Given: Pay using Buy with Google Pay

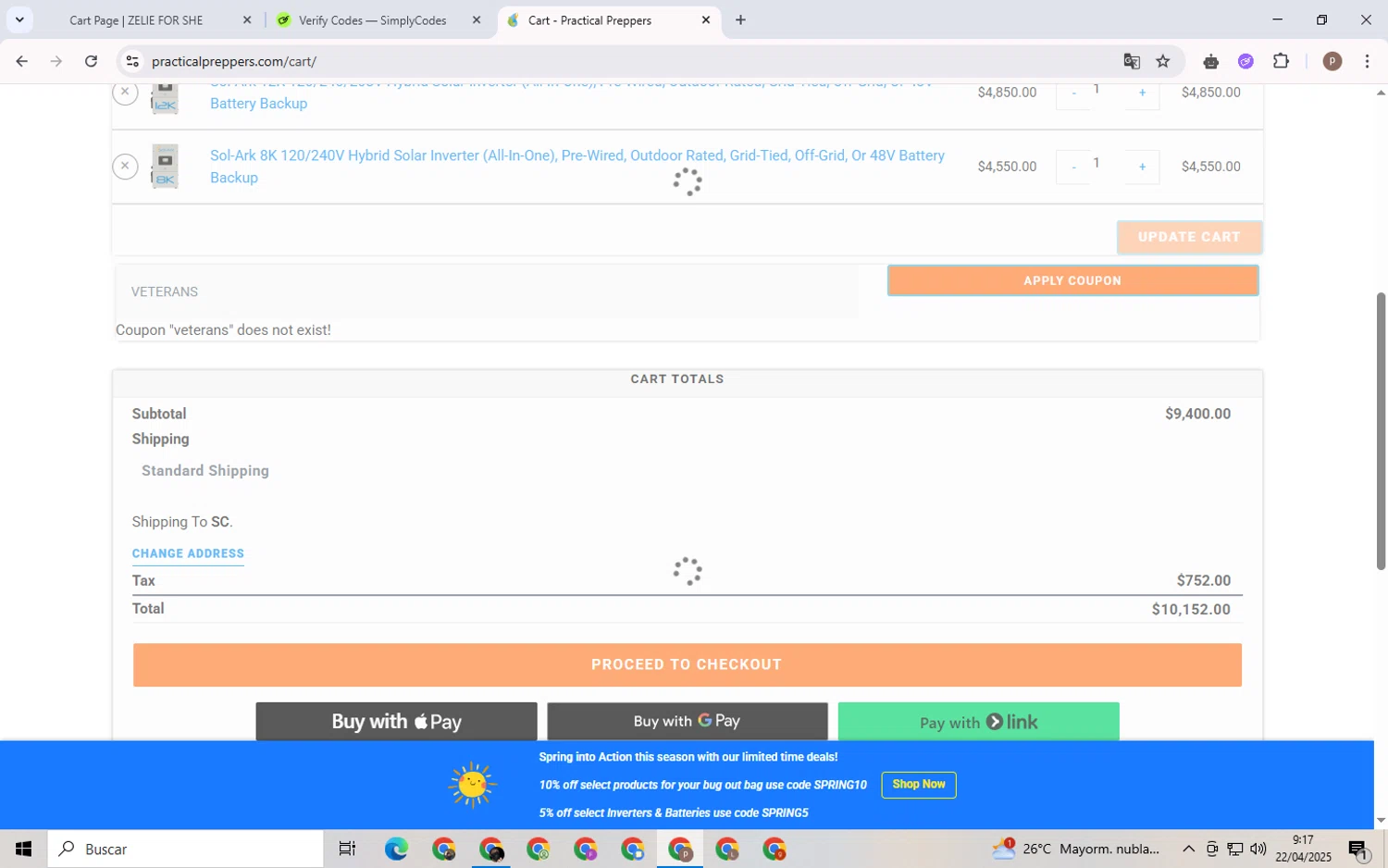Looking at the screenshot, I should pos(687,721).
